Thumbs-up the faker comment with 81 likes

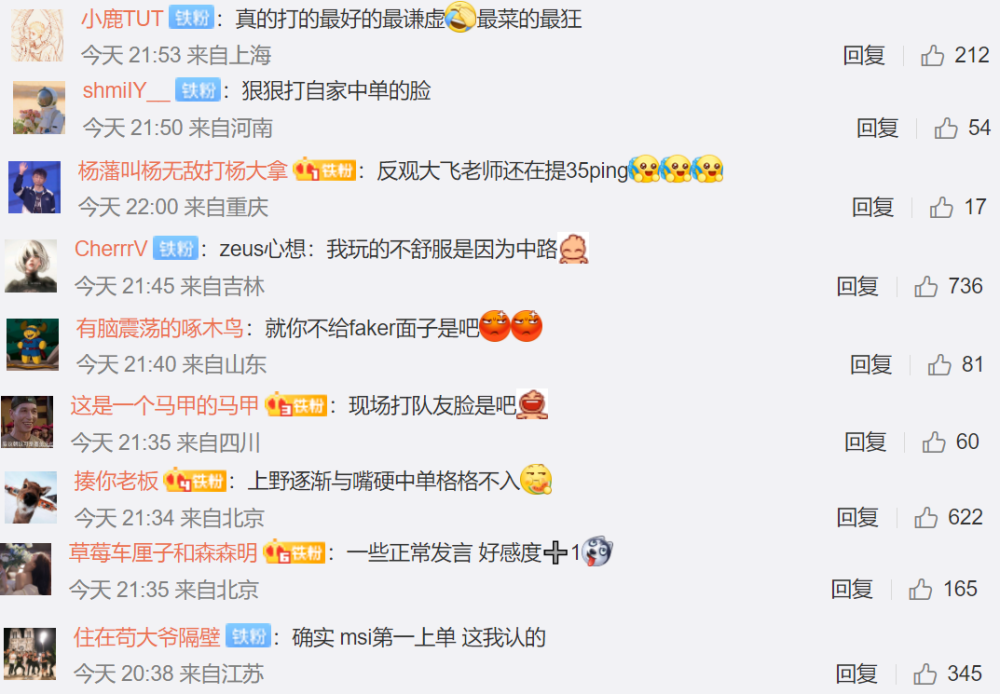(939, 365)
